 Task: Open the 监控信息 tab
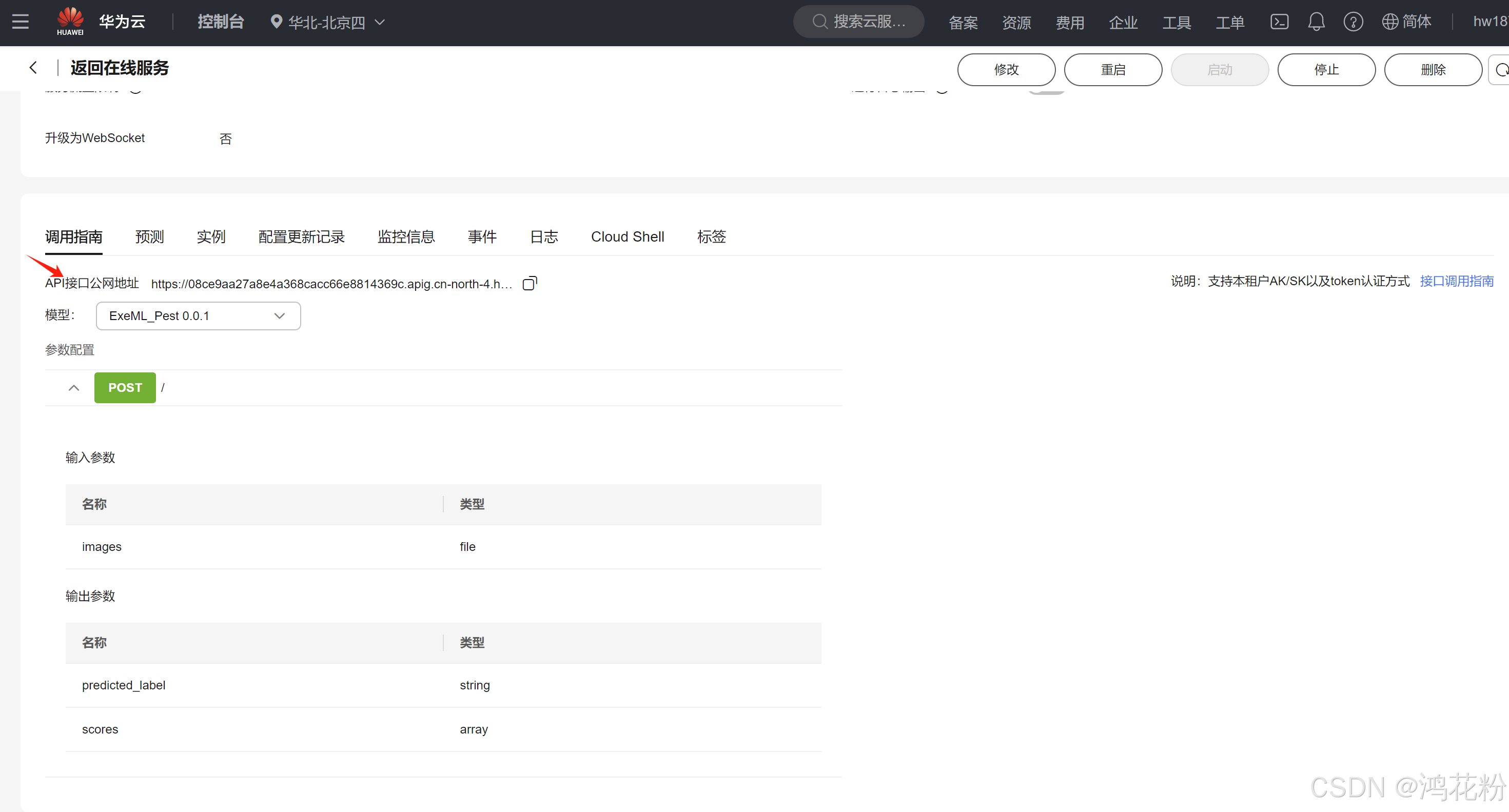(406, 236)
